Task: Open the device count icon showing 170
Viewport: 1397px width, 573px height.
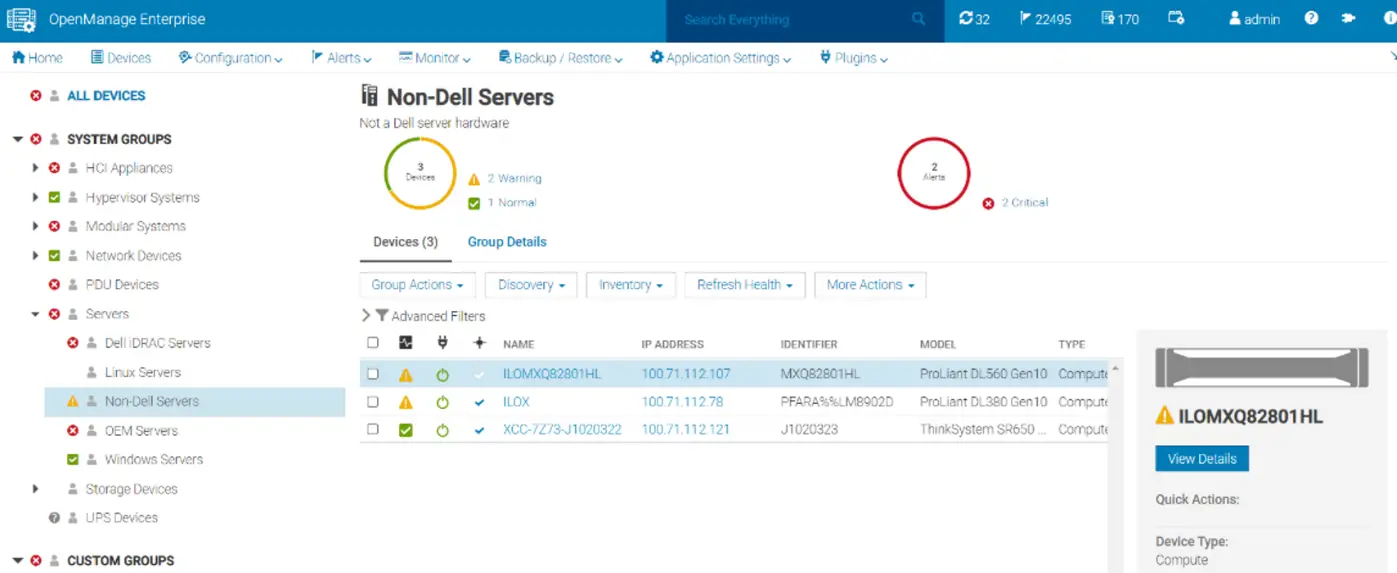Action: (1120, 19)
